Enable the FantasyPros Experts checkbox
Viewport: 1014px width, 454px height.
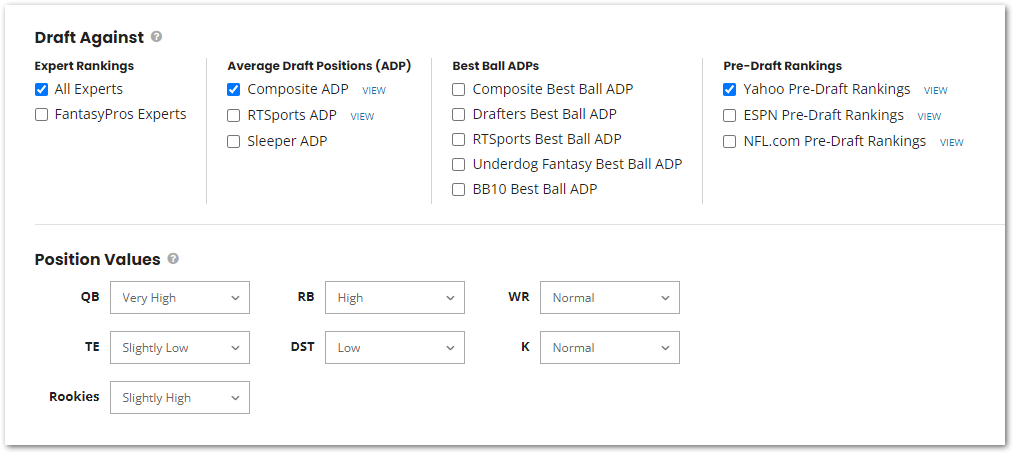(41, 114)
